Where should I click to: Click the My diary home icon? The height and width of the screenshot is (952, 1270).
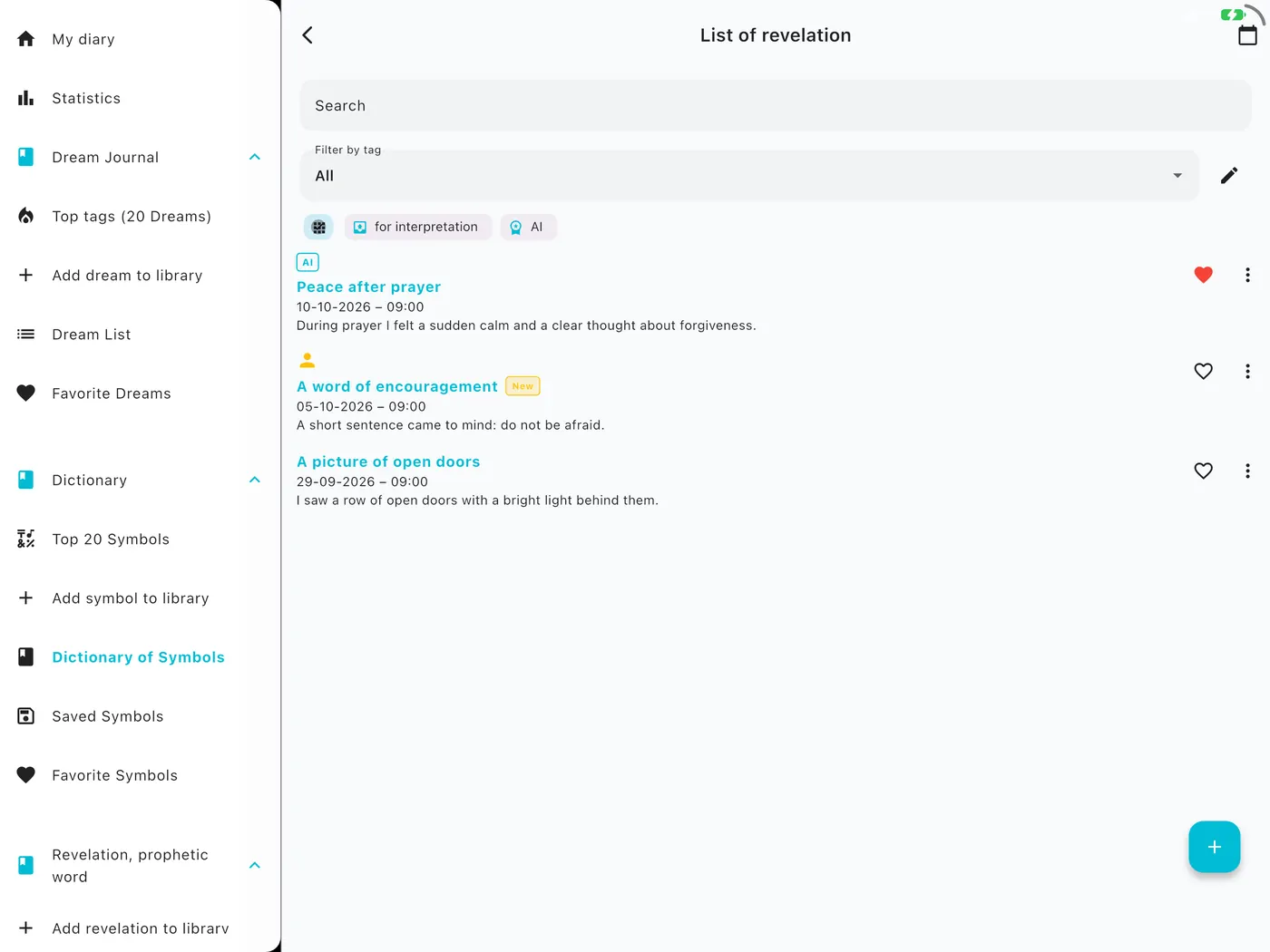click(x=26, y=39)
